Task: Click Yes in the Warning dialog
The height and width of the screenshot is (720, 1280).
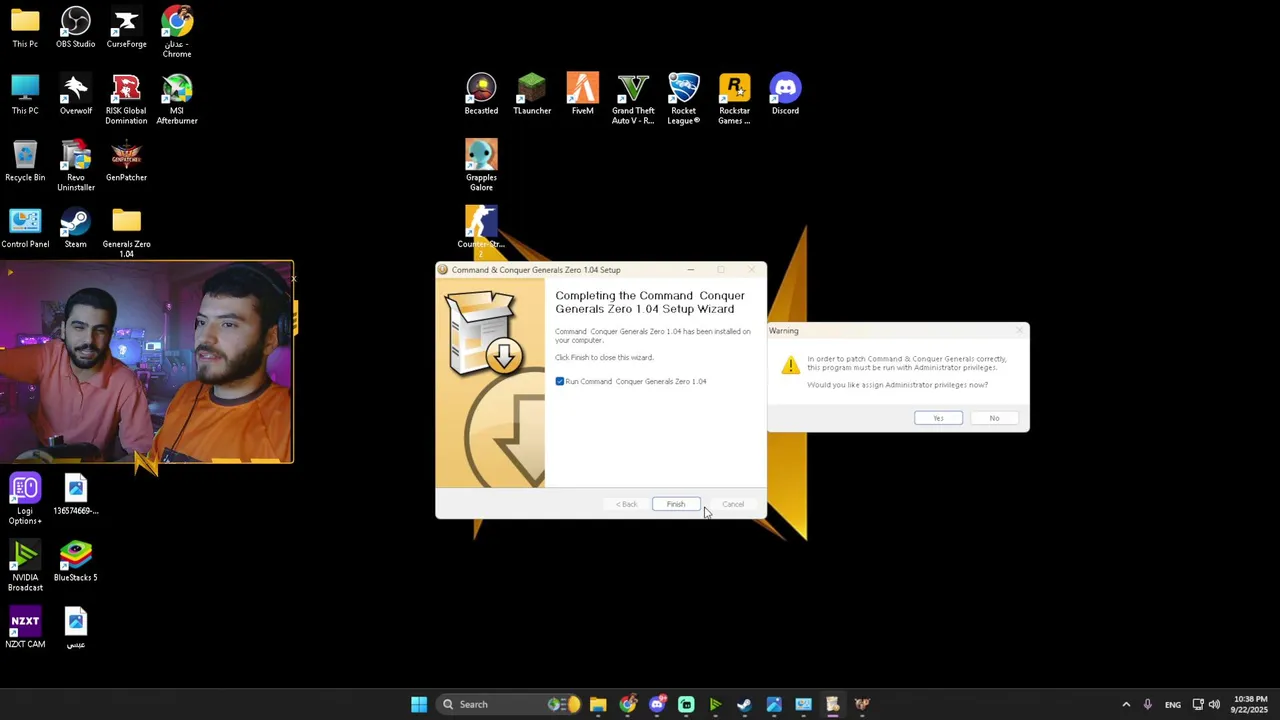Action: [x=938, y=418]
